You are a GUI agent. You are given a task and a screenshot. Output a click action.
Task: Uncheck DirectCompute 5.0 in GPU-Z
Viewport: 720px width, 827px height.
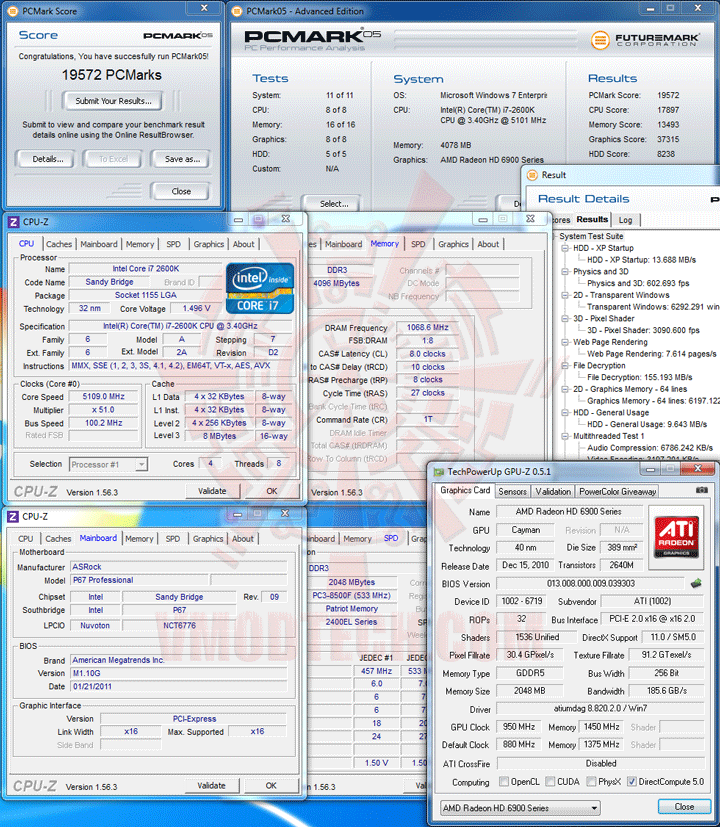(x=631, y=782)
